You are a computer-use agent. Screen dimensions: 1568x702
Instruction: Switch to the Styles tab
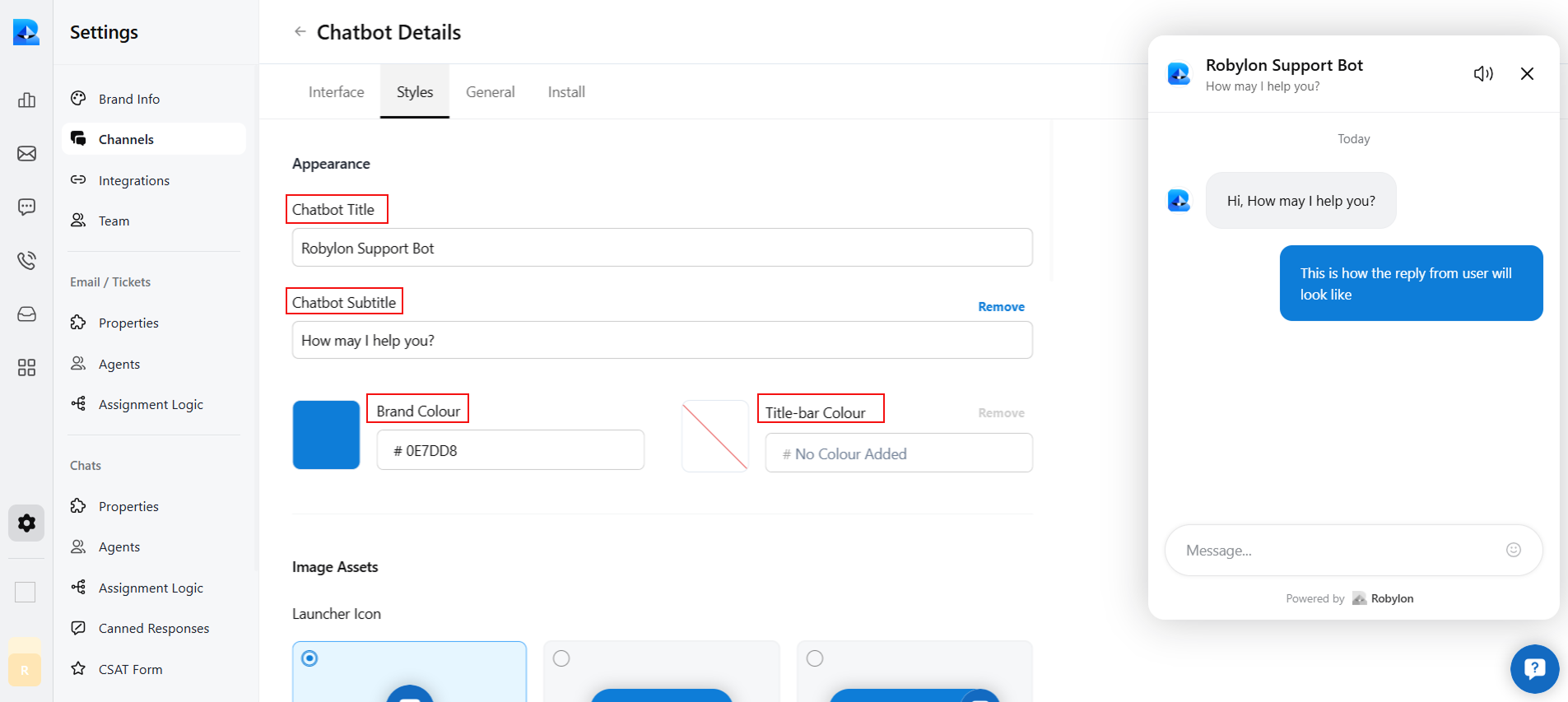pos(415,92)
